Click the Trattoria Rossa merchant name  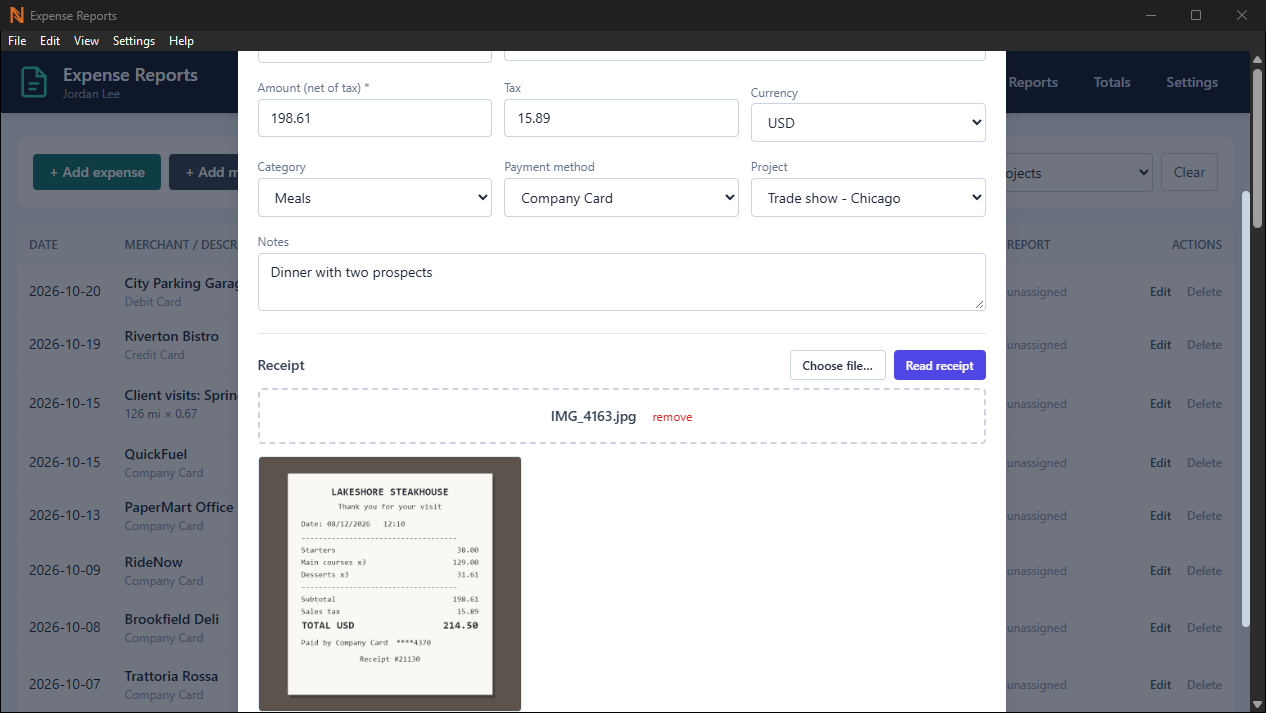(171, 676)
